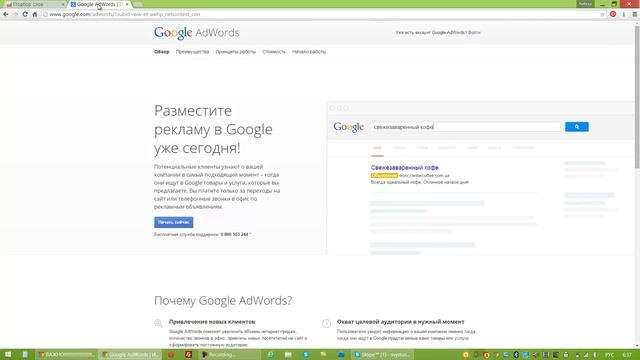Open the Обзор navigation item
Image resolution: width=640 pixels, height=360 pixels.
click(x=162, y=52)
